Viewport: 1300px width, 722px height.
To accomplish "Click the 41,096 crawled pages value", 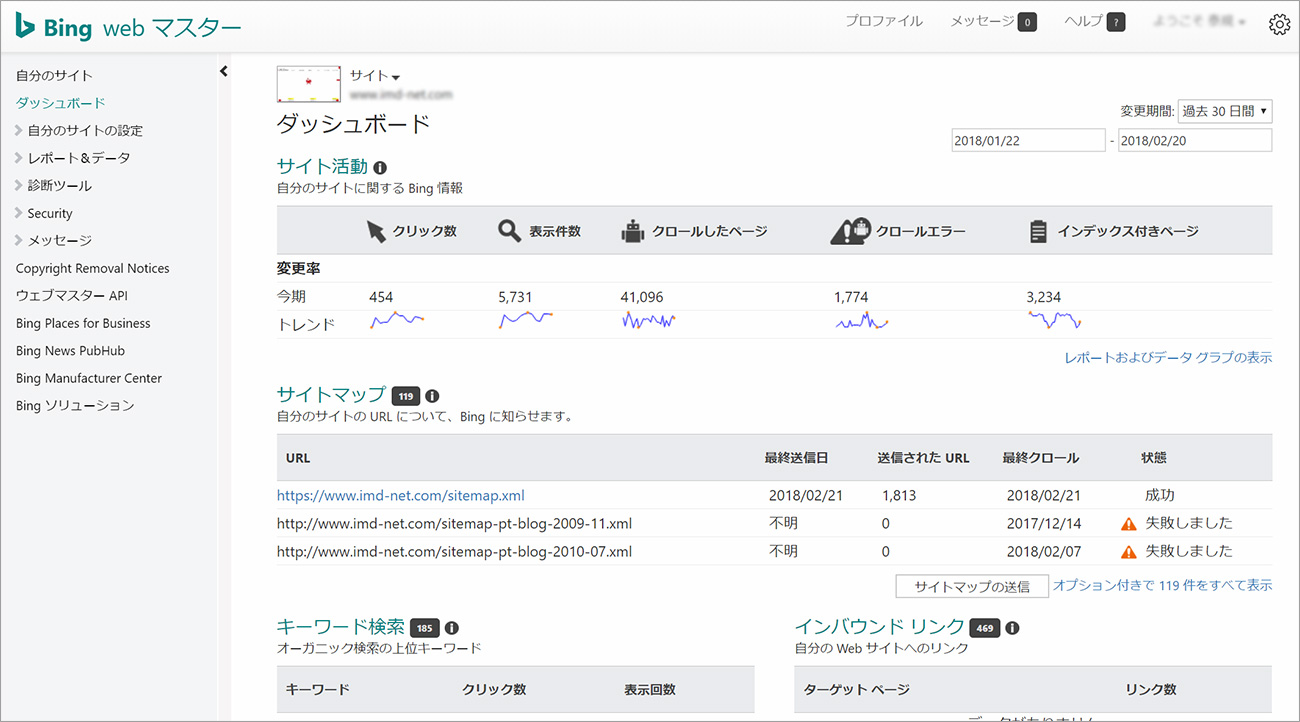I will tap(642, 297).
